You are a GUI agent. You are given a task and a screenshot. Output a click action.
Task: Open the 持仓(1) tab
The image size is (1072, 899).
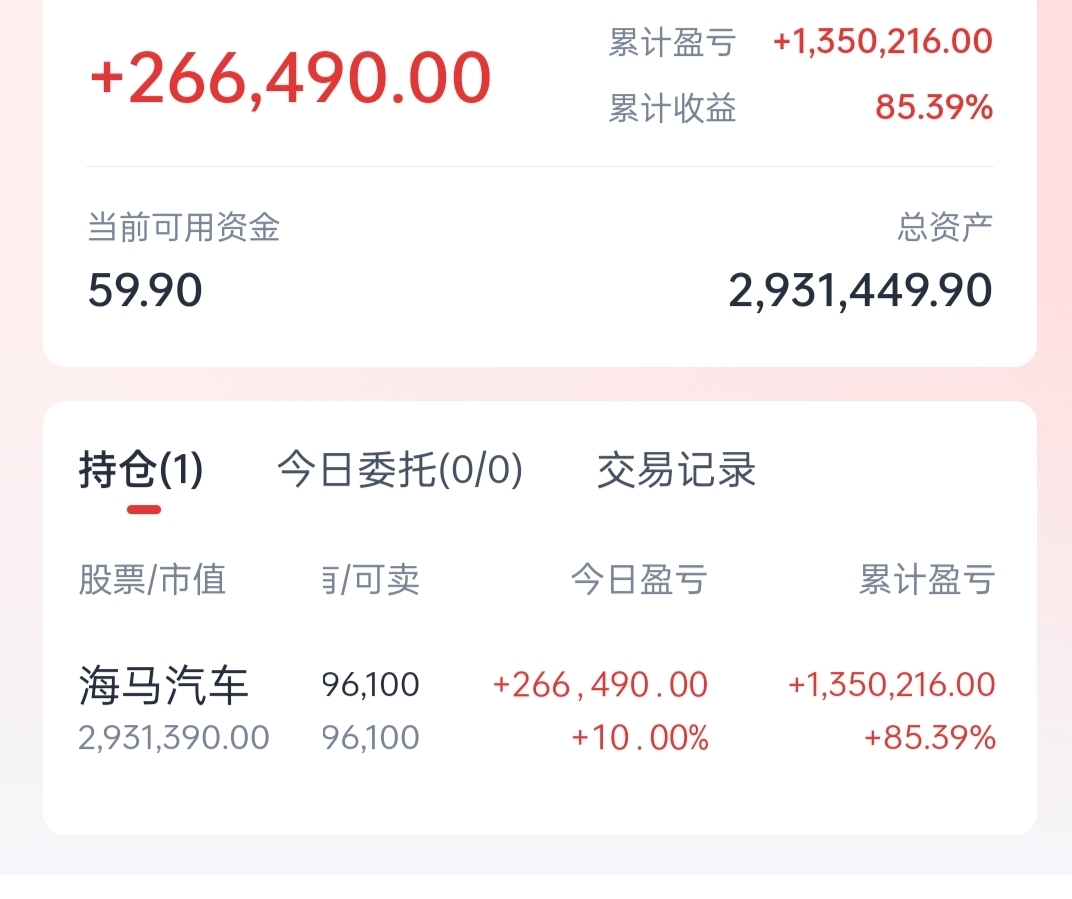(x=141, y=470)
